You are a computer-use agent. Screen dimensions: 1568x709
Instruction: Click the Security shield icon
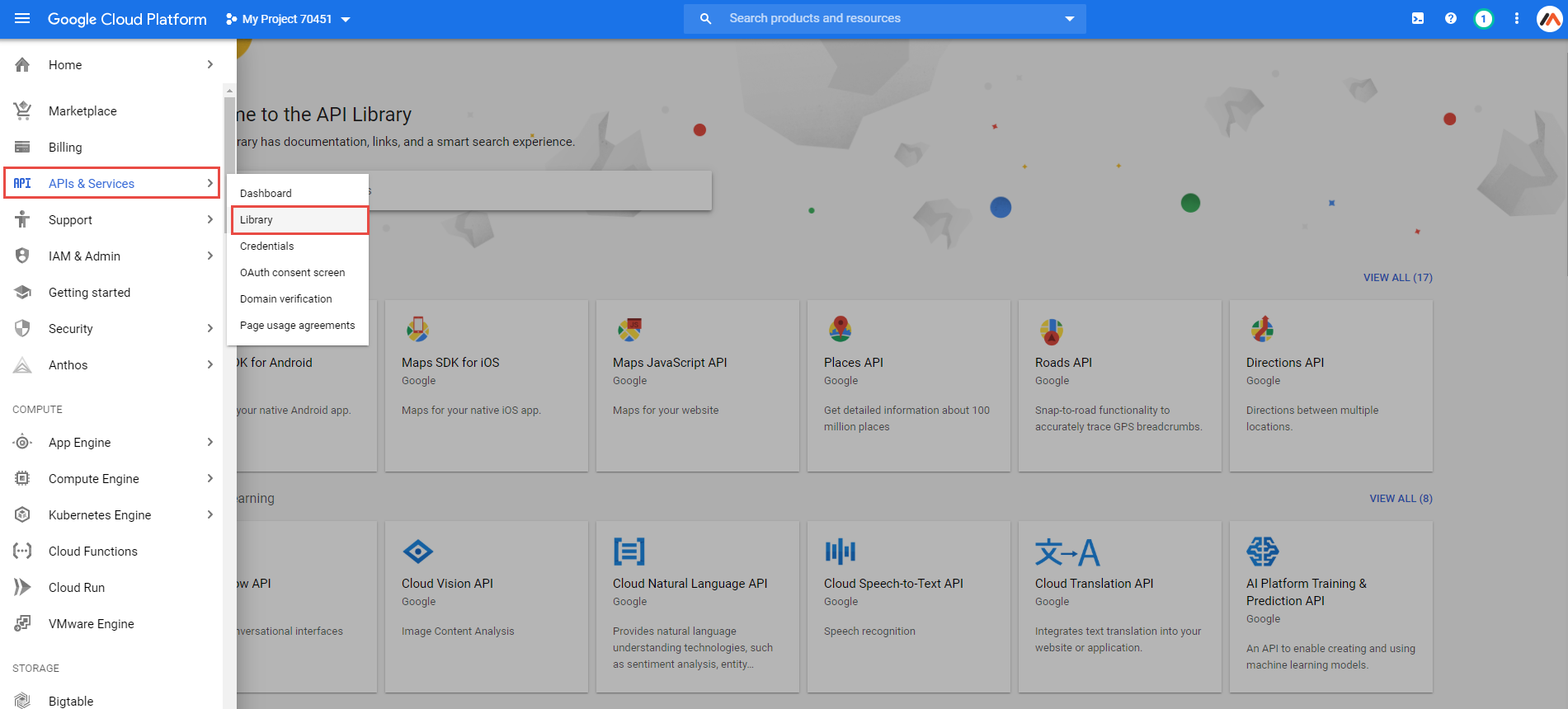click(x=22, y=328)
